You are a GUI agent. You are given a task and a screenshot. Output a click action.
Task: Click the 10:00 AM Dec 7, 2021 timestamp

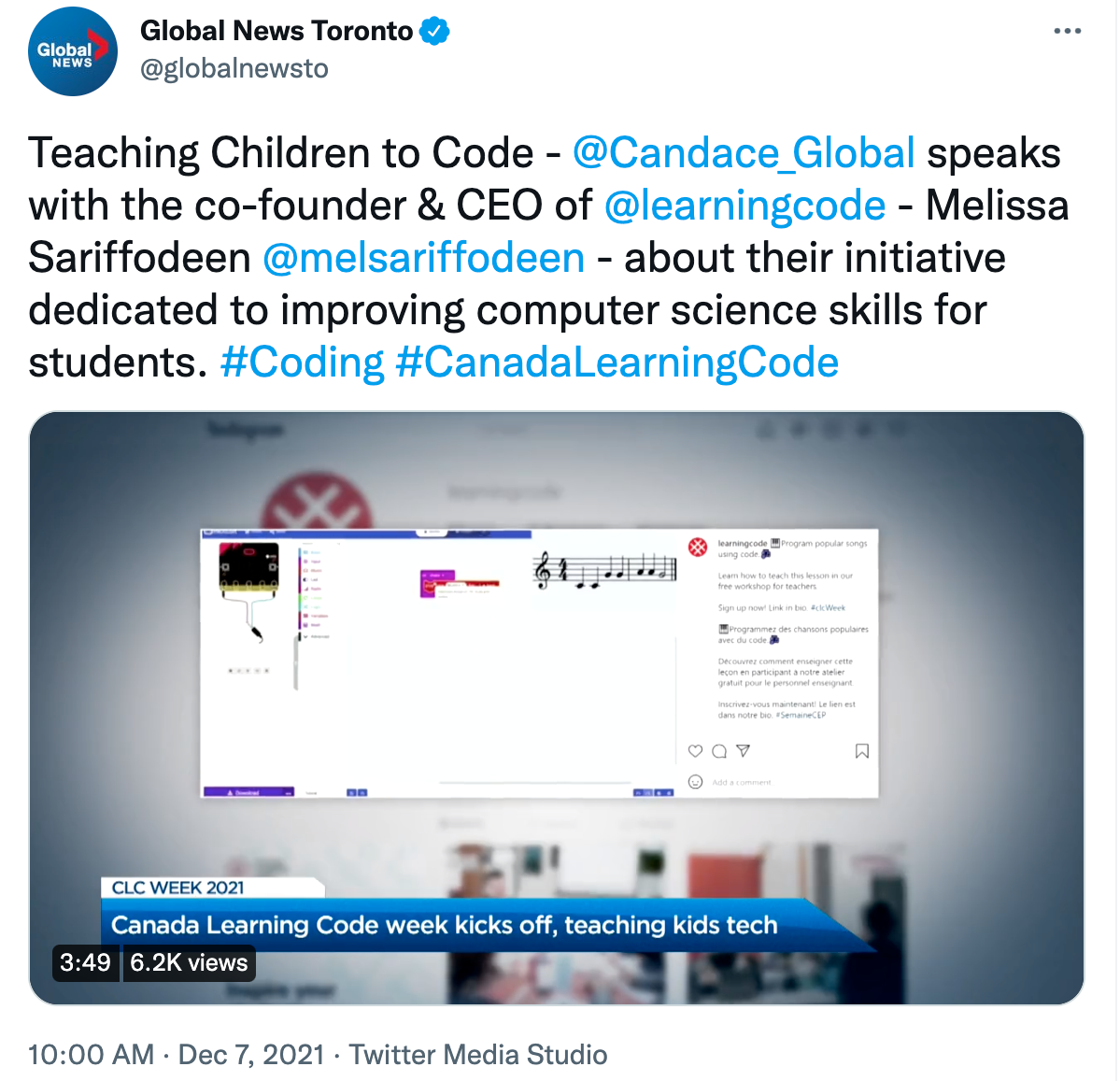[x=177, y=1055]
